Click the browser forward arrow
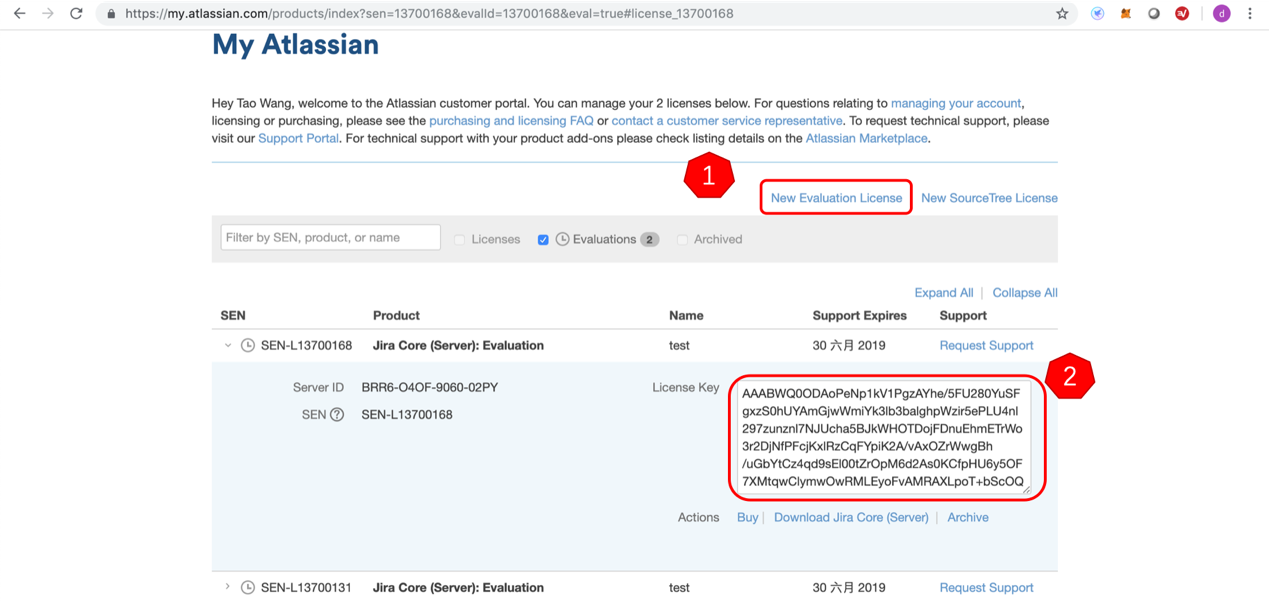The height and width of the screenshot is (603, 1269). 48,14
